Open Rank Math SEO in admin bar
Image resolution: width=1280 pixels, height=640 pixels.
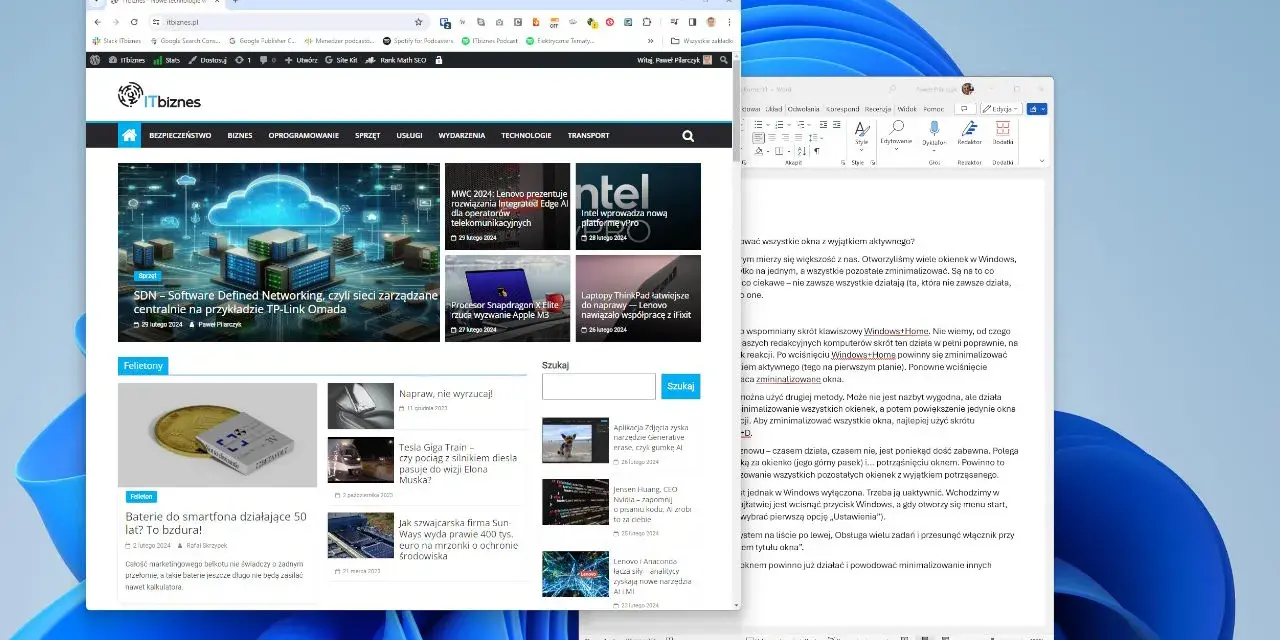[396, 60]
